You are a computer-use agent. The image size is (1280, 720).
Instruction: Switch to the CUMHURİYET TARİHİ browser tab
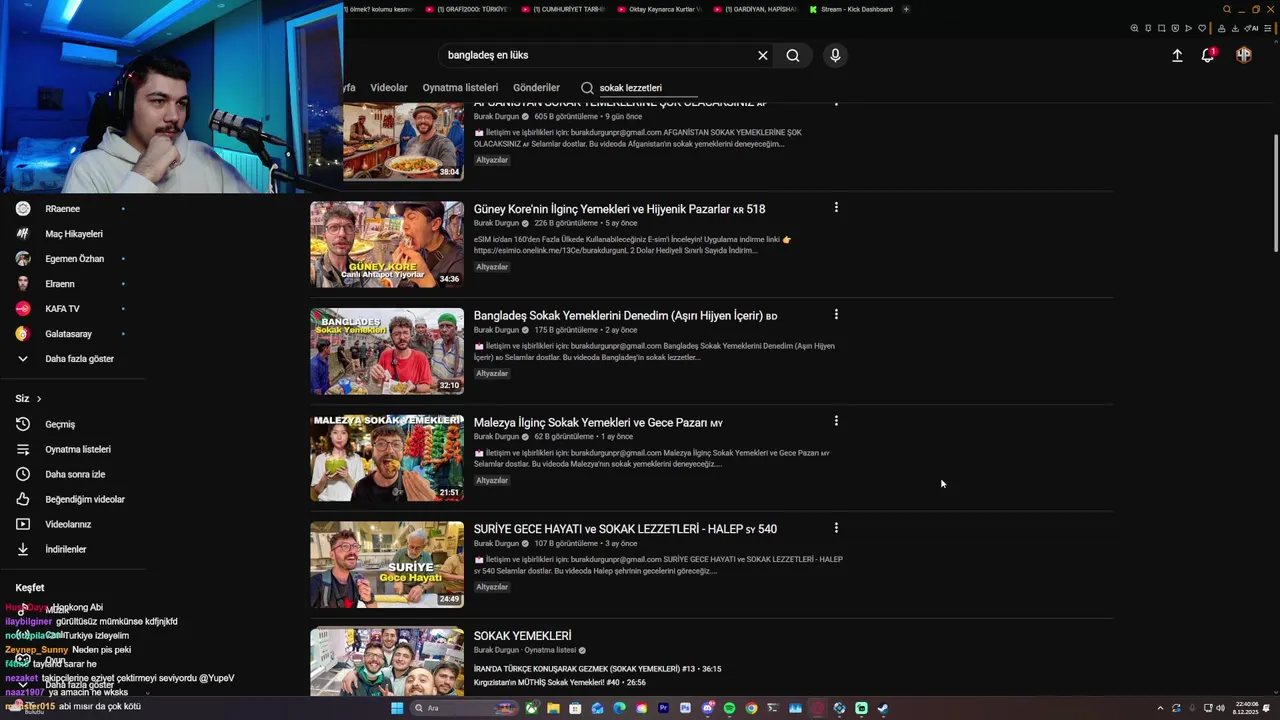pyautogui.click(x=562, y=9)
